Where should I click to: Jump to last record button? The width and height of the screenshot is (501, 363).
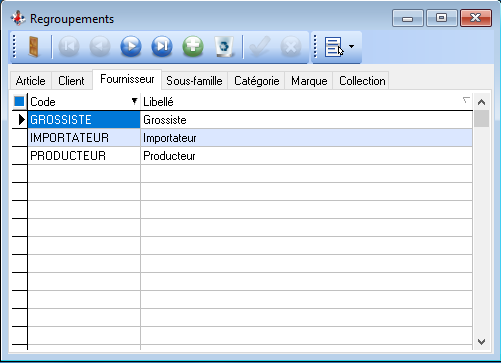(x=162, y=46)
